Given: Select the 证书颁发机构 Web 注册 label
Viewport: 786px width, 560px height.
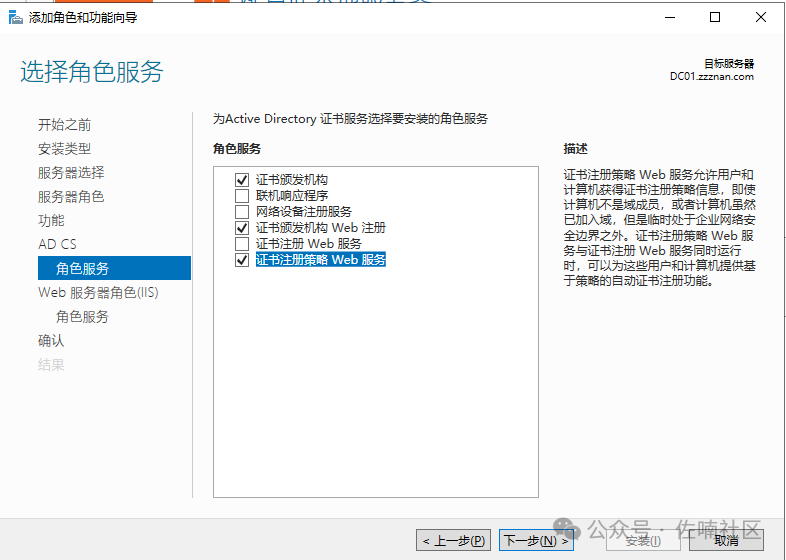Looking at the screenshot, I should 321,228.
